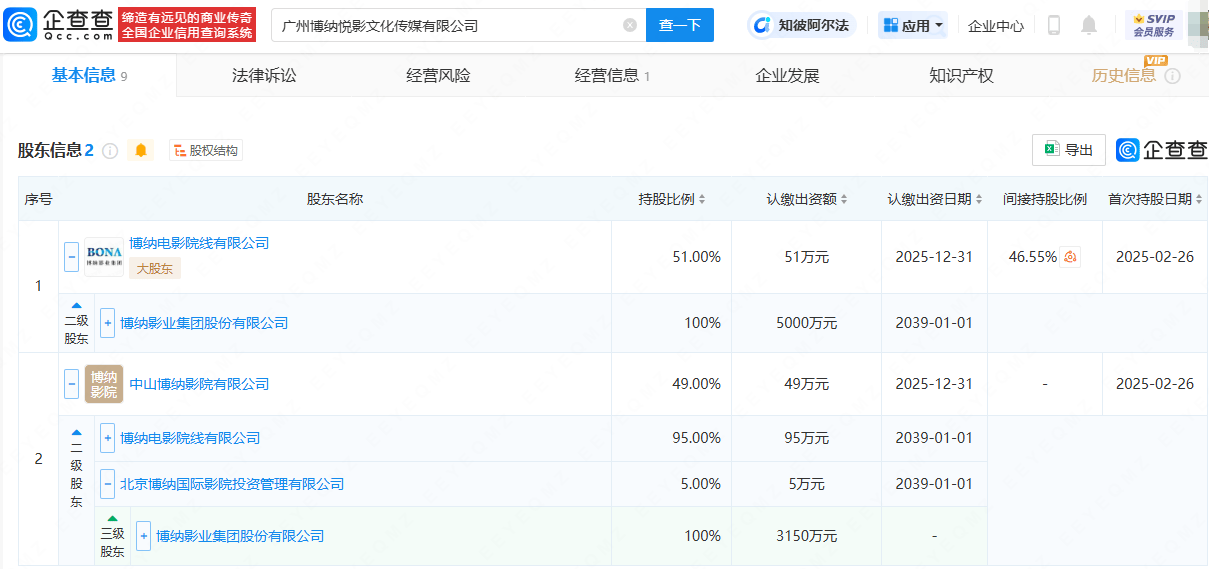Open 博纳影业集团股份有限公司 link with 5000万元
Viewport: 1209px width, 569px height.
[x=204, y=323]
